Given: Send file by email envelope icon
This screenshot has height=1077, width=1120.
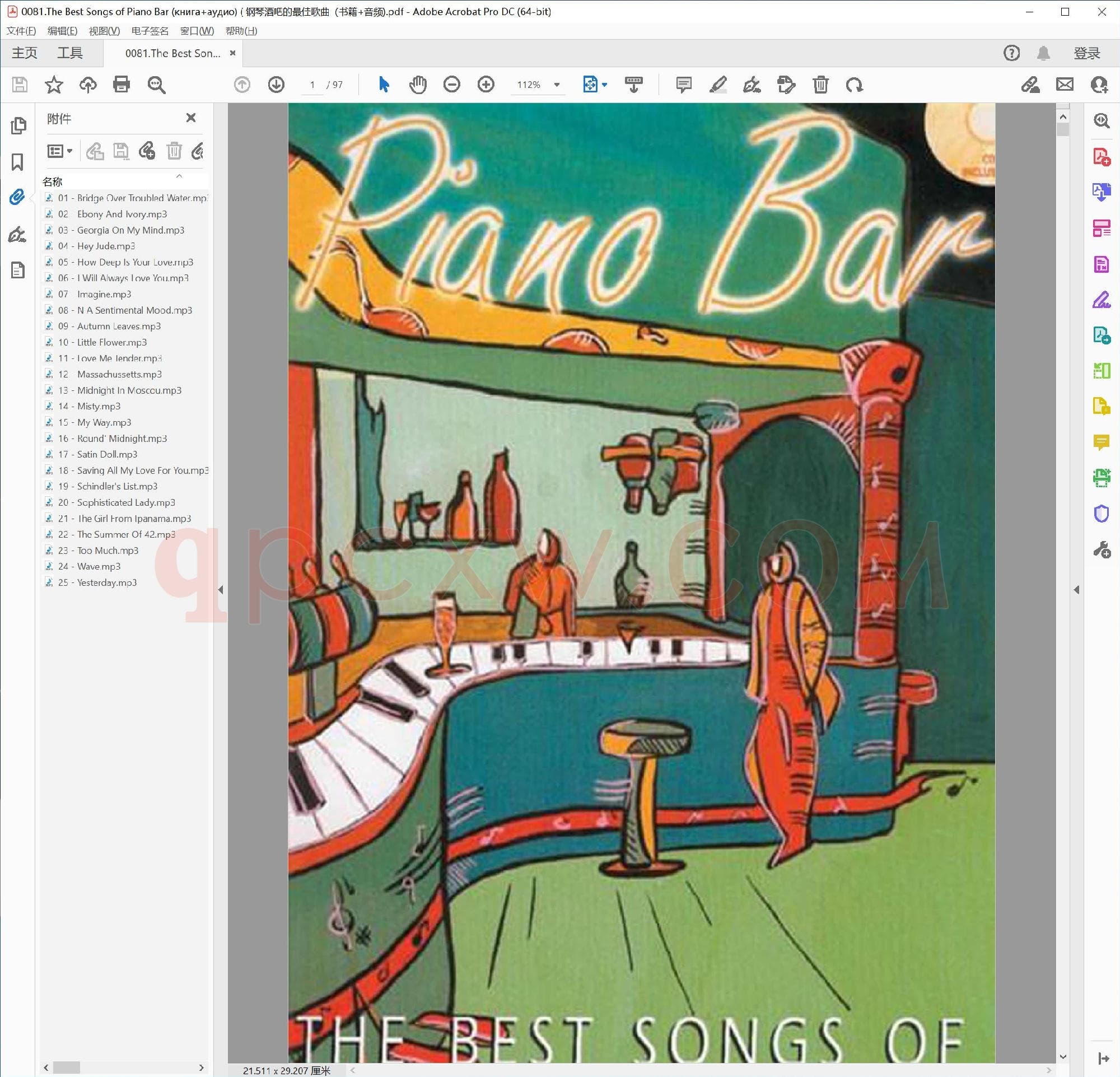Looking at the screenshot, I should (1065, 85).
